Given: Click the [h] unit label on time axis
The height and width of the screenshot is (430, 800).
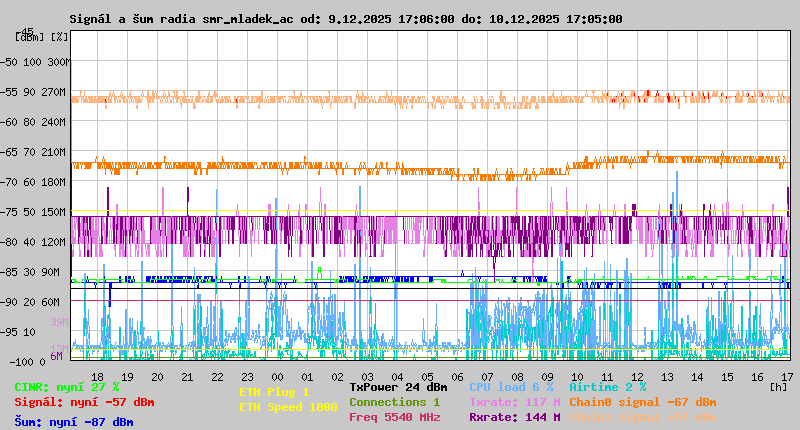Looking at the screenshot, I should coord(778,386).
